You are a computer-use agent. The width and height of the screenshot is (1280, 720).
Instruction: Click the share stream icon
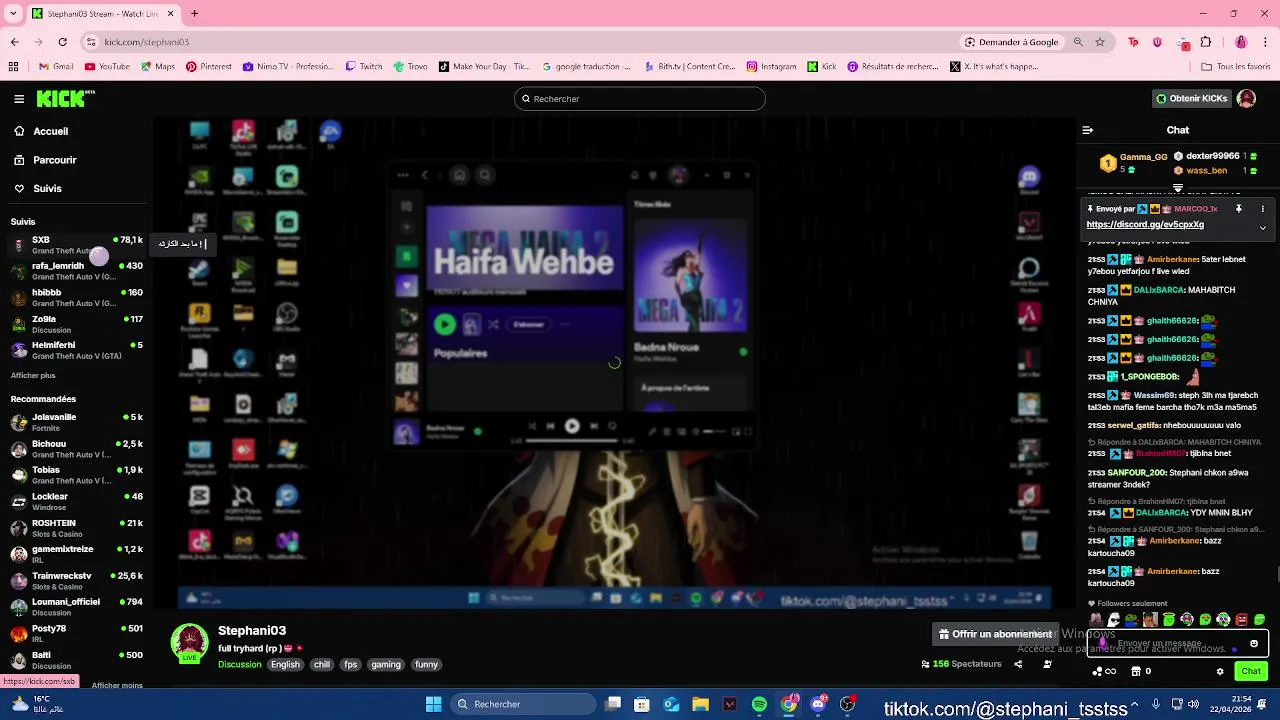[1018, 664]
